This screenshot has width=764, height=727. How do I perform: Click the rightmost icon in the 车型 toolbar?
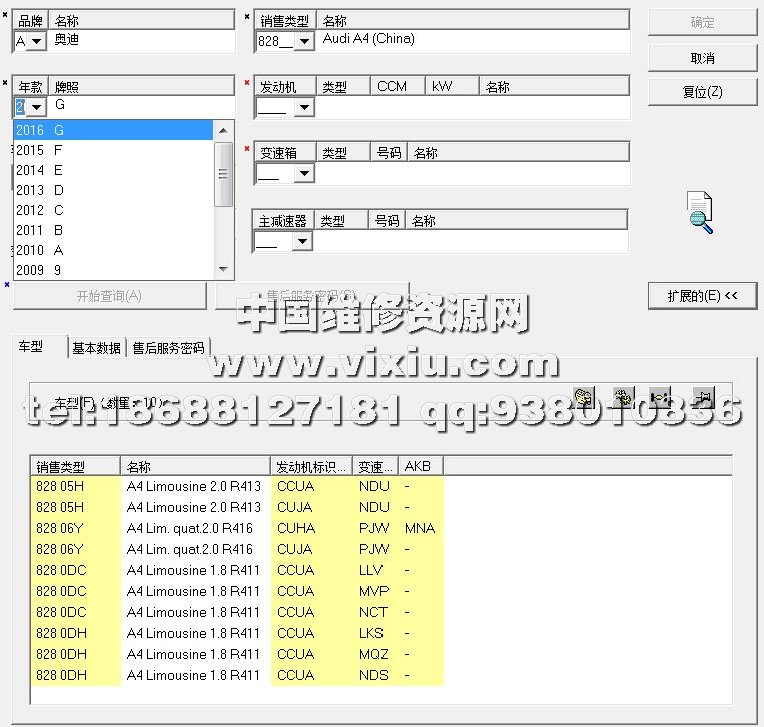coord(704,398)
